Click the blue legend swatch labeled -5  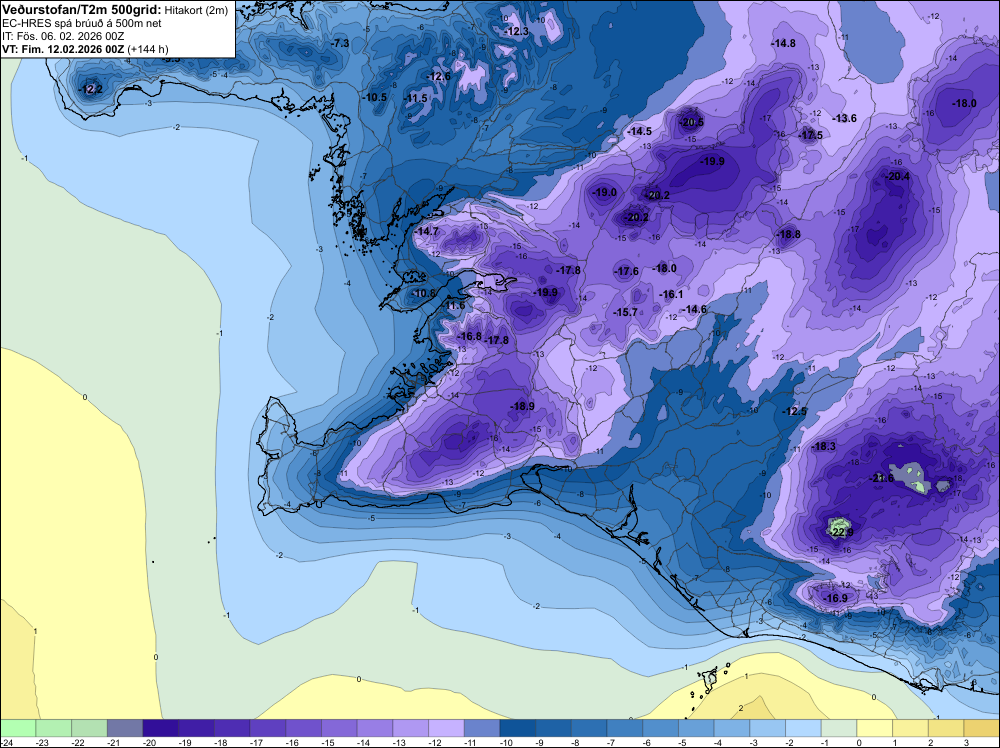(696, 728)
